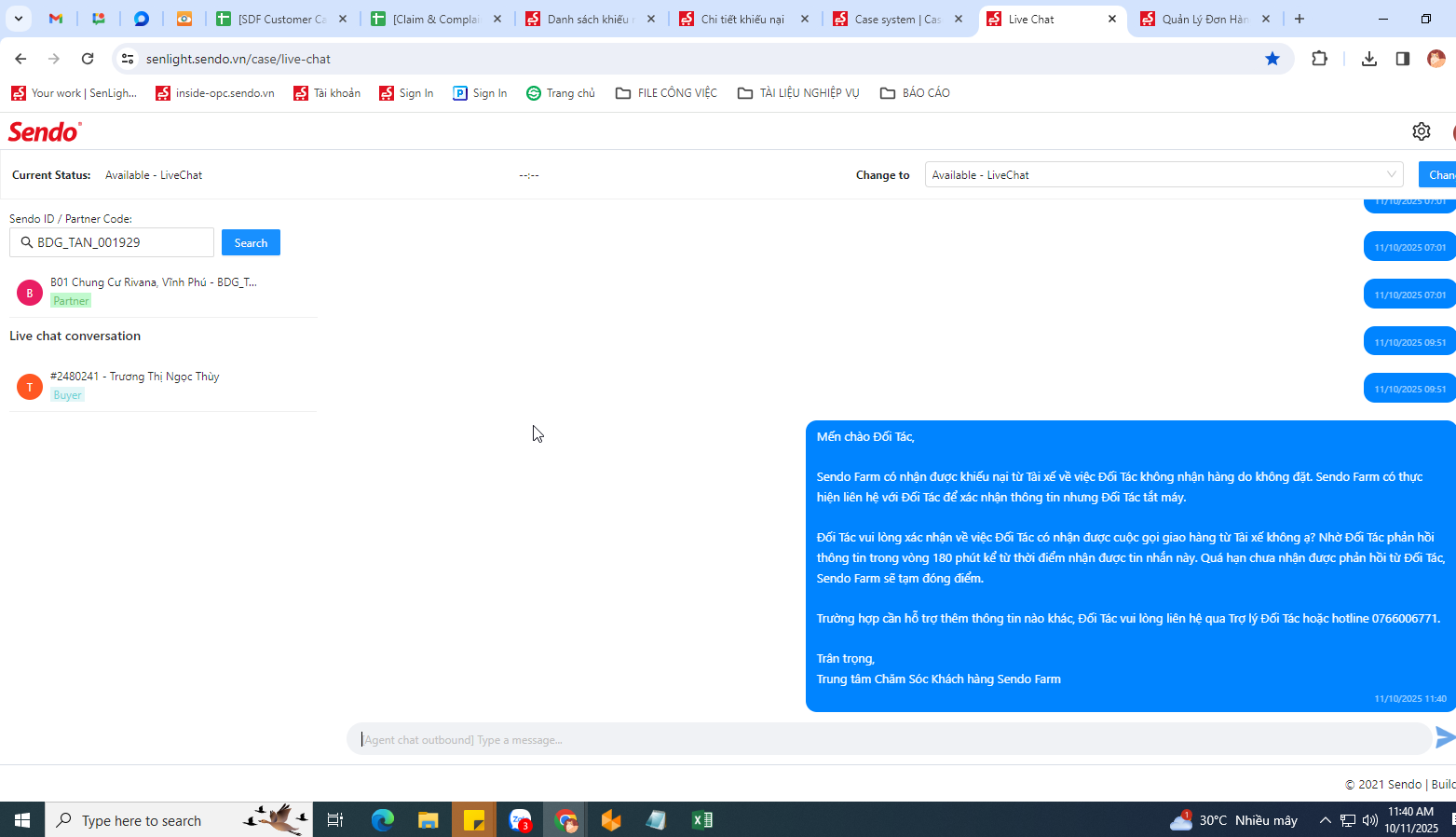Show hidden system tray icons
1456x837 pixels.
1325,820
